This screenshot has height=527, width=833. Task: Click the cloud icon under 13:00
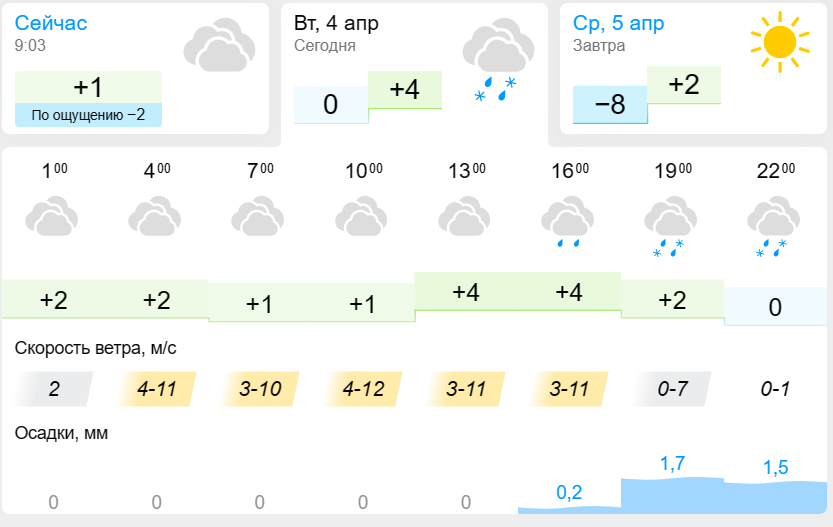tap(464, 216)
